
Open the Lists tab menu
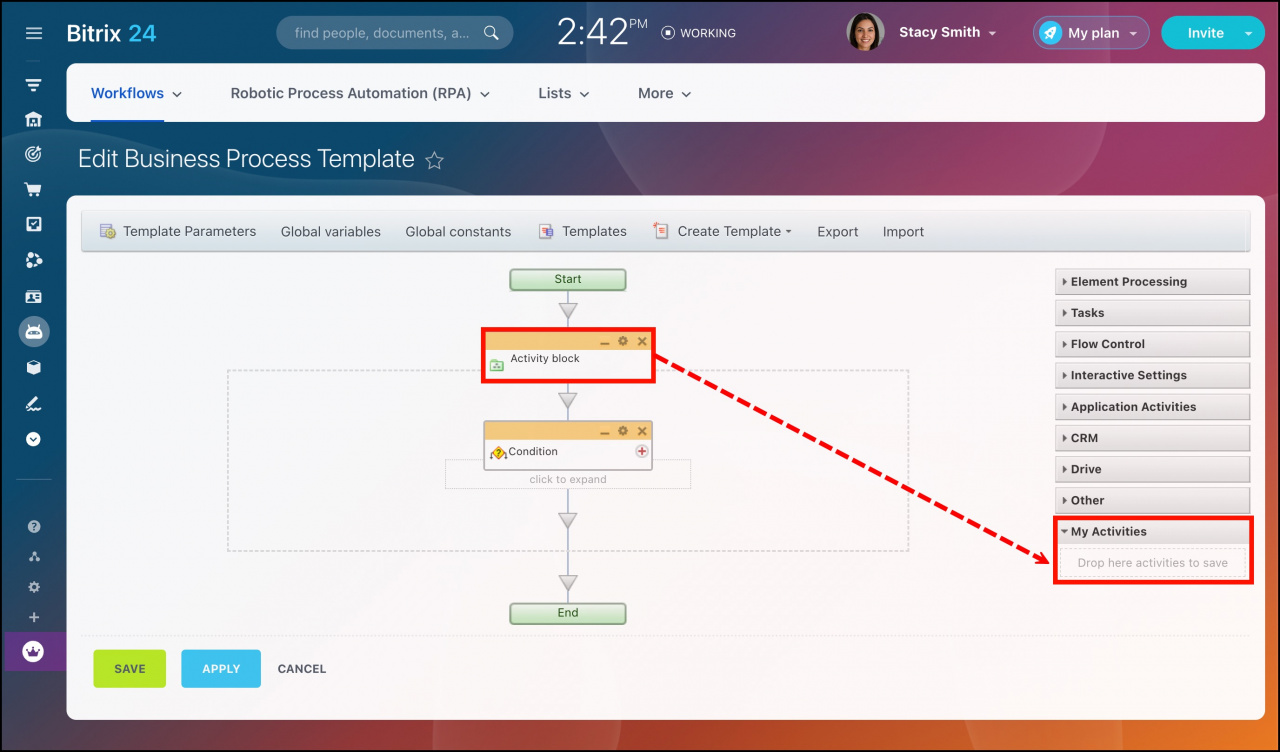point(564,93)
